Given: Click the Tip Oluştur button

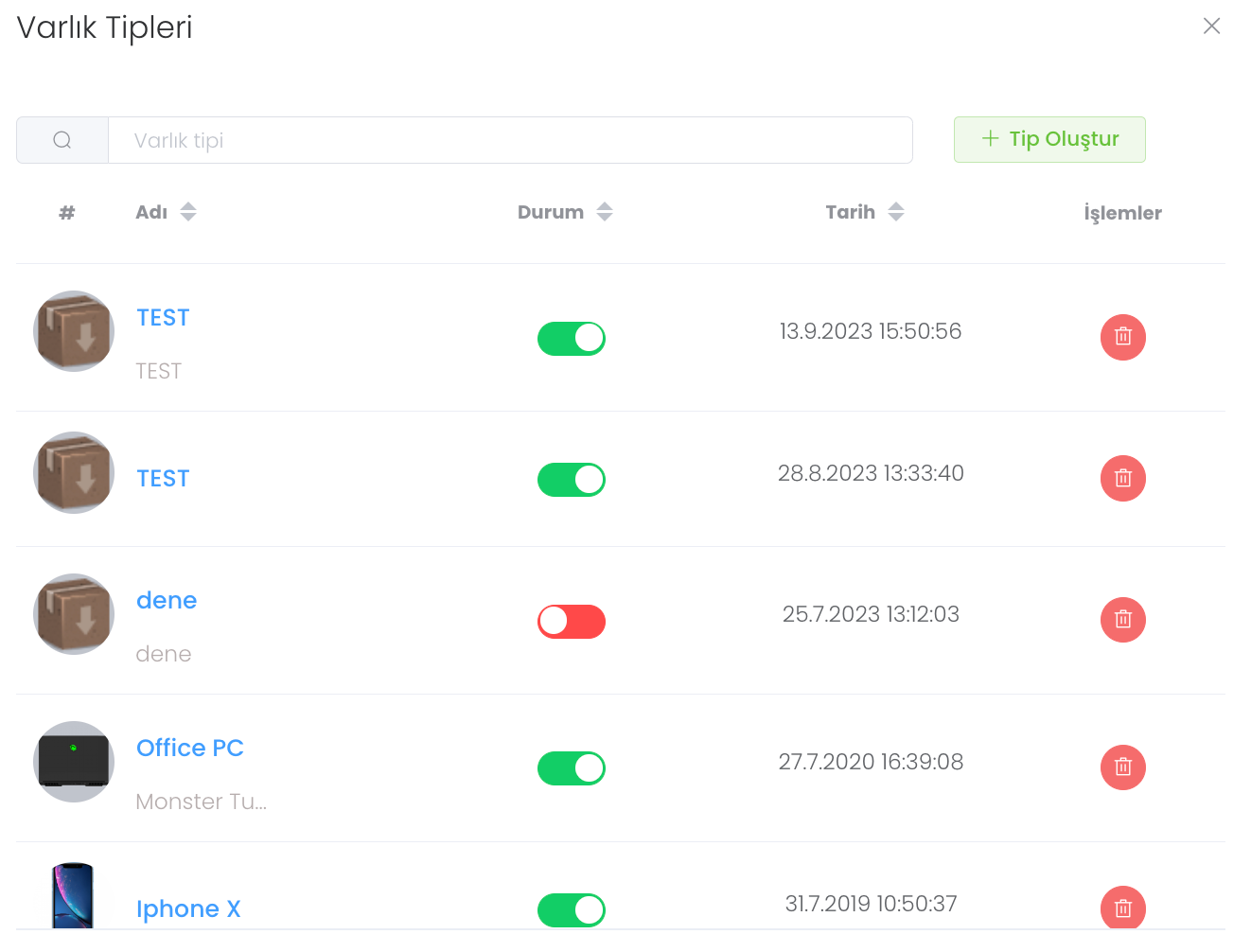Looking at the screenshot, I should 1049,139.
